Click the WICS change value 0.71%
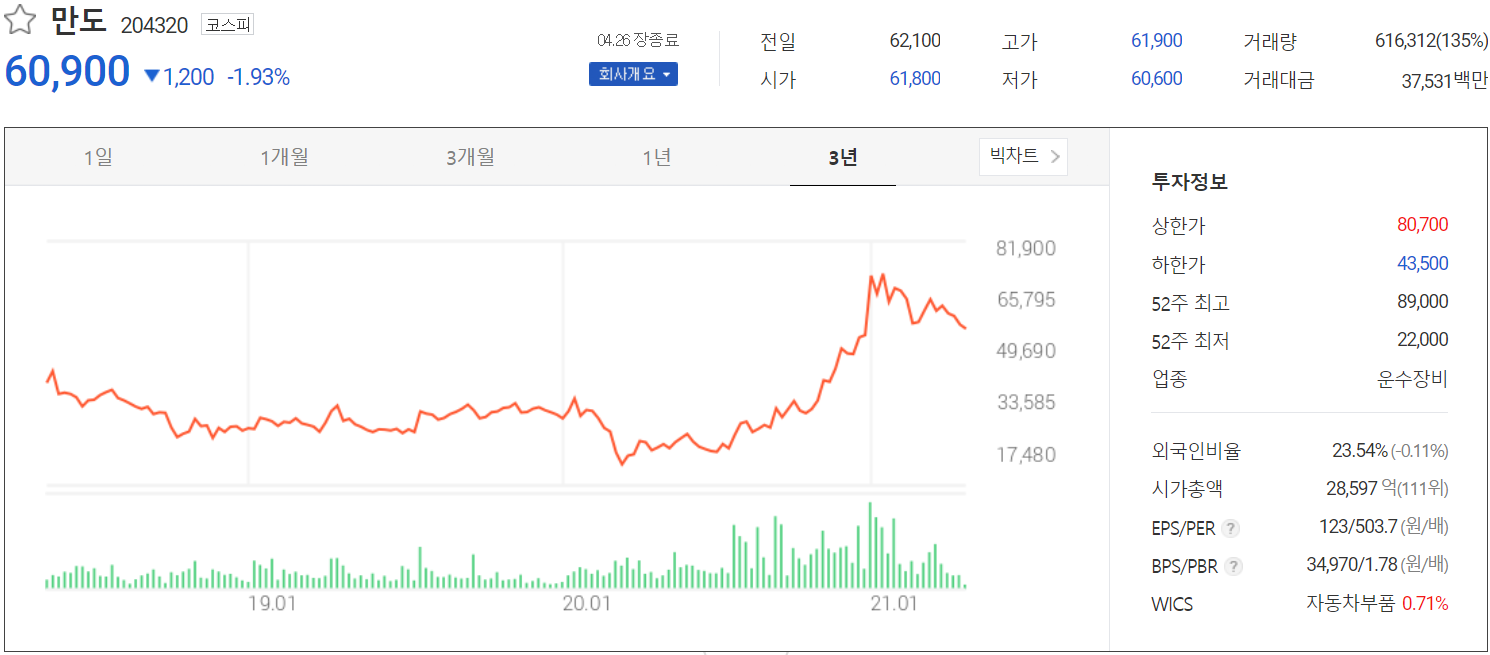The height and width of the screenshot is (655, 1490). pyautogui.click(x=1425, y=604)
